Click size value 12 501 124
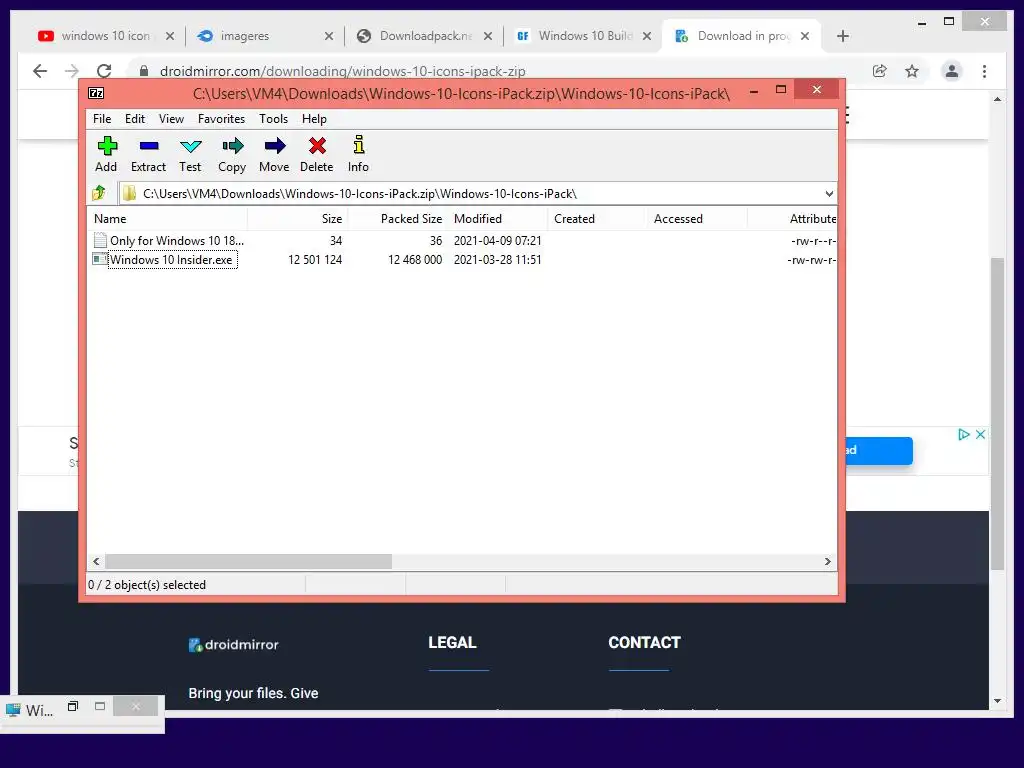1024x768 pixels. tap(315, 260)
